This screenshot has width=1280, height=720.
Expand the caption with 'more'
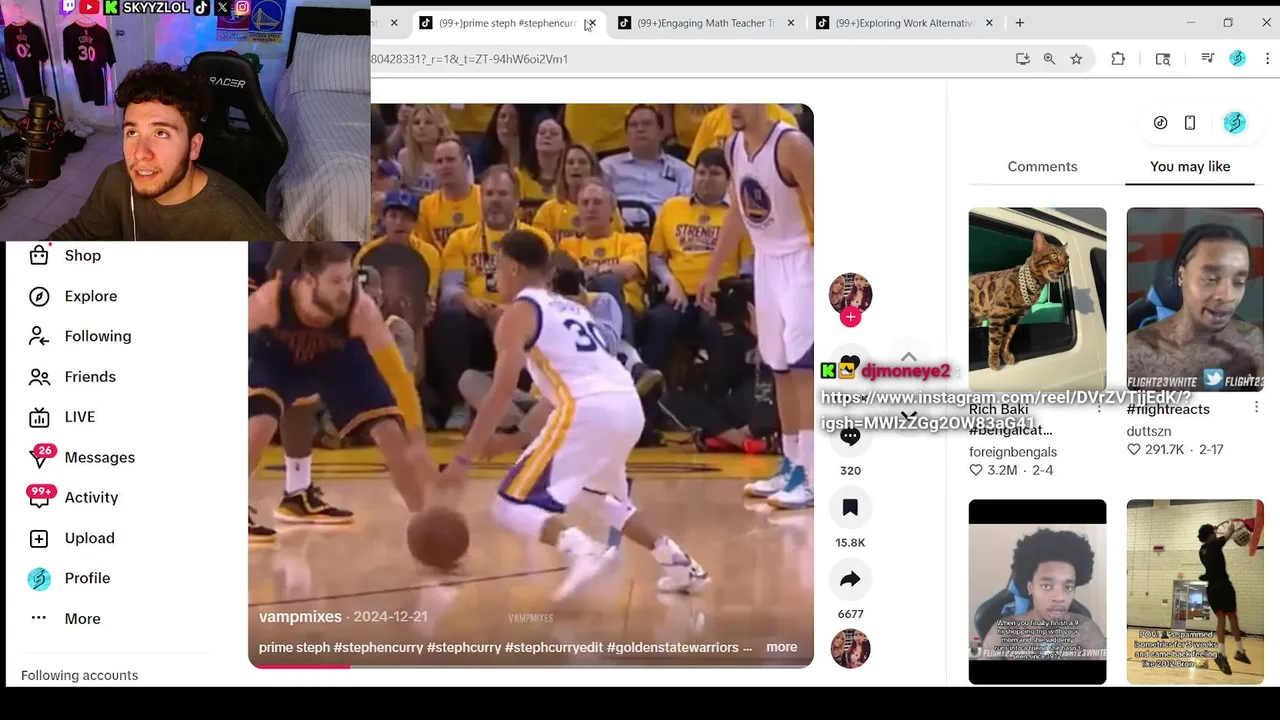coord(782,647)
